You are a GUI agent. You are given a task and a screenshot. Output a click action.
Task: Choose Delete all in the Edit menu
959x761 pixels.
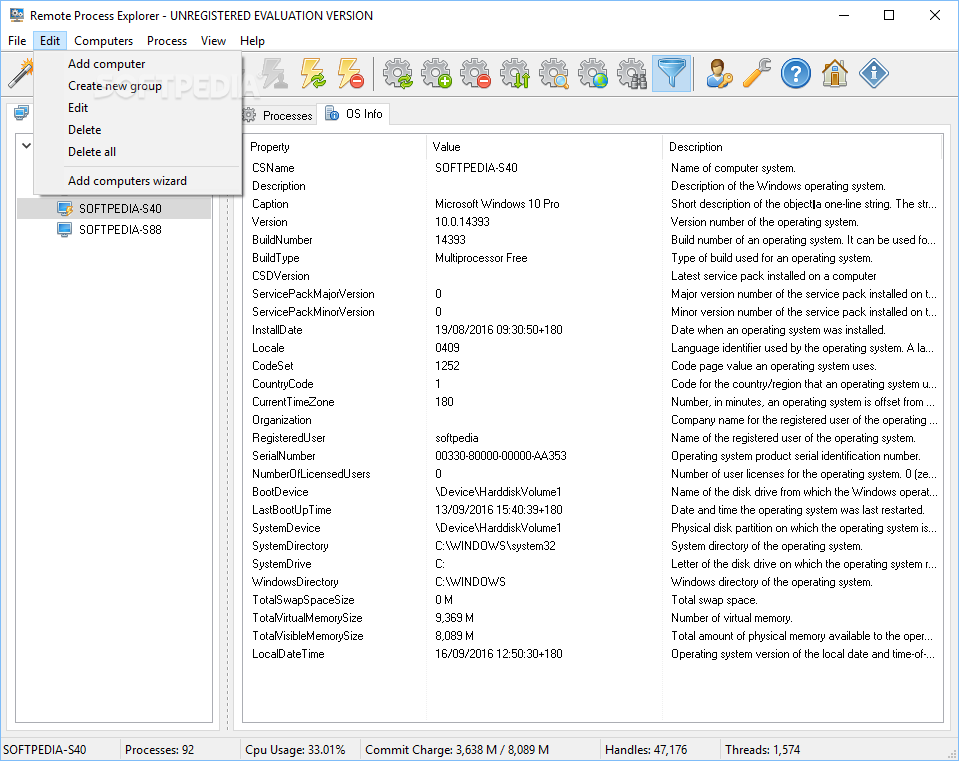138,152
